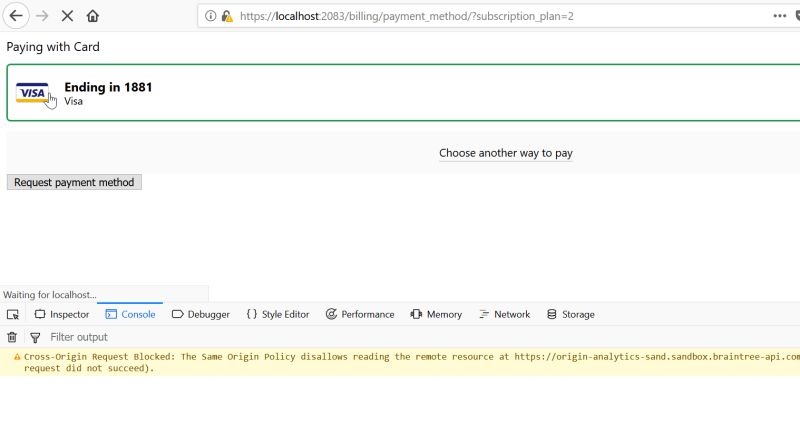This screenshot has width=800, height=438.
Task: Click the padlock warning icon
Action: [227, 16]
